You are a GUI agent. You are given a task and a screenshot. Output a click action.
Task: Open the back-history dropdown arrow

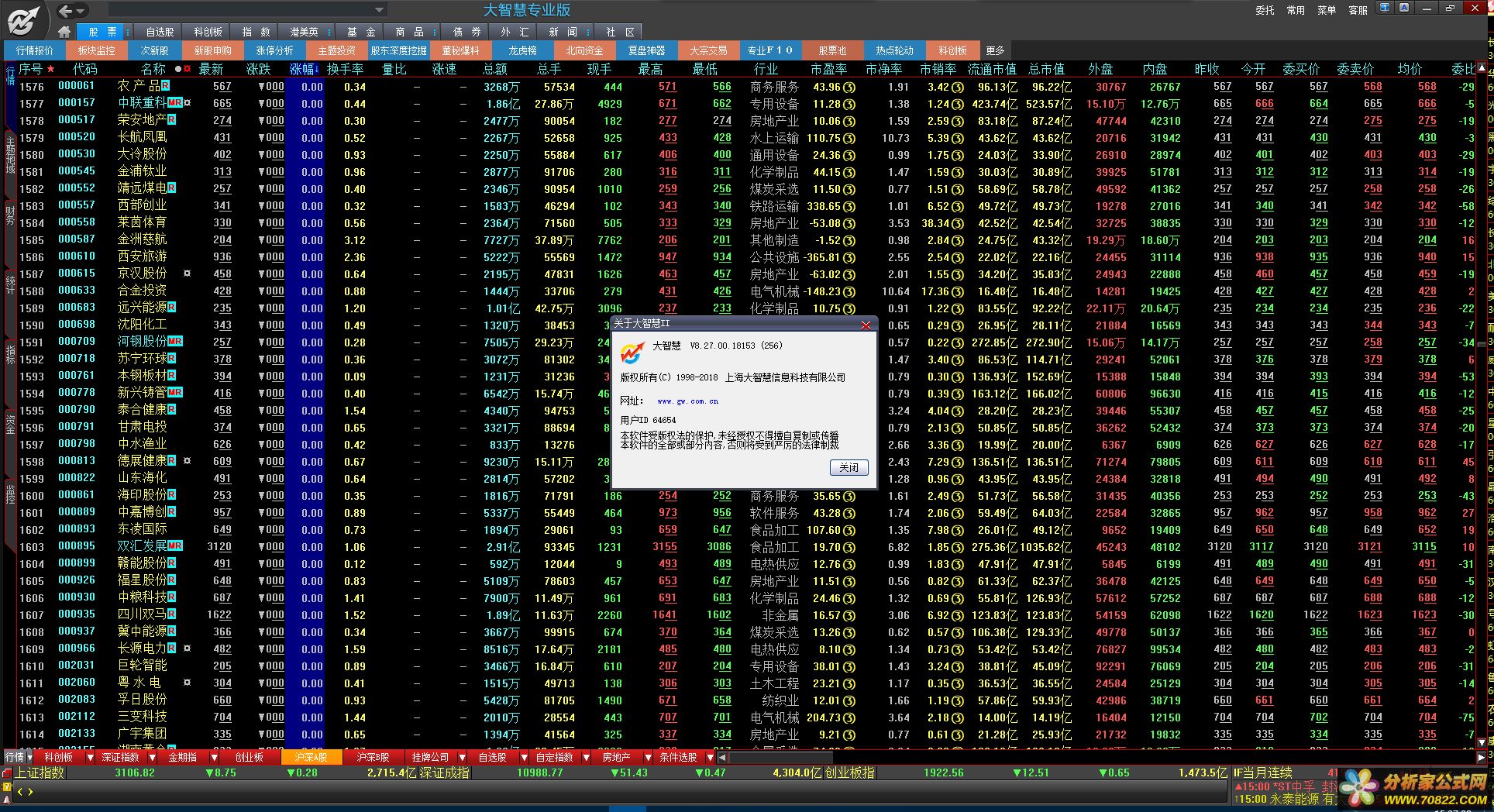(x=81, y=11)
